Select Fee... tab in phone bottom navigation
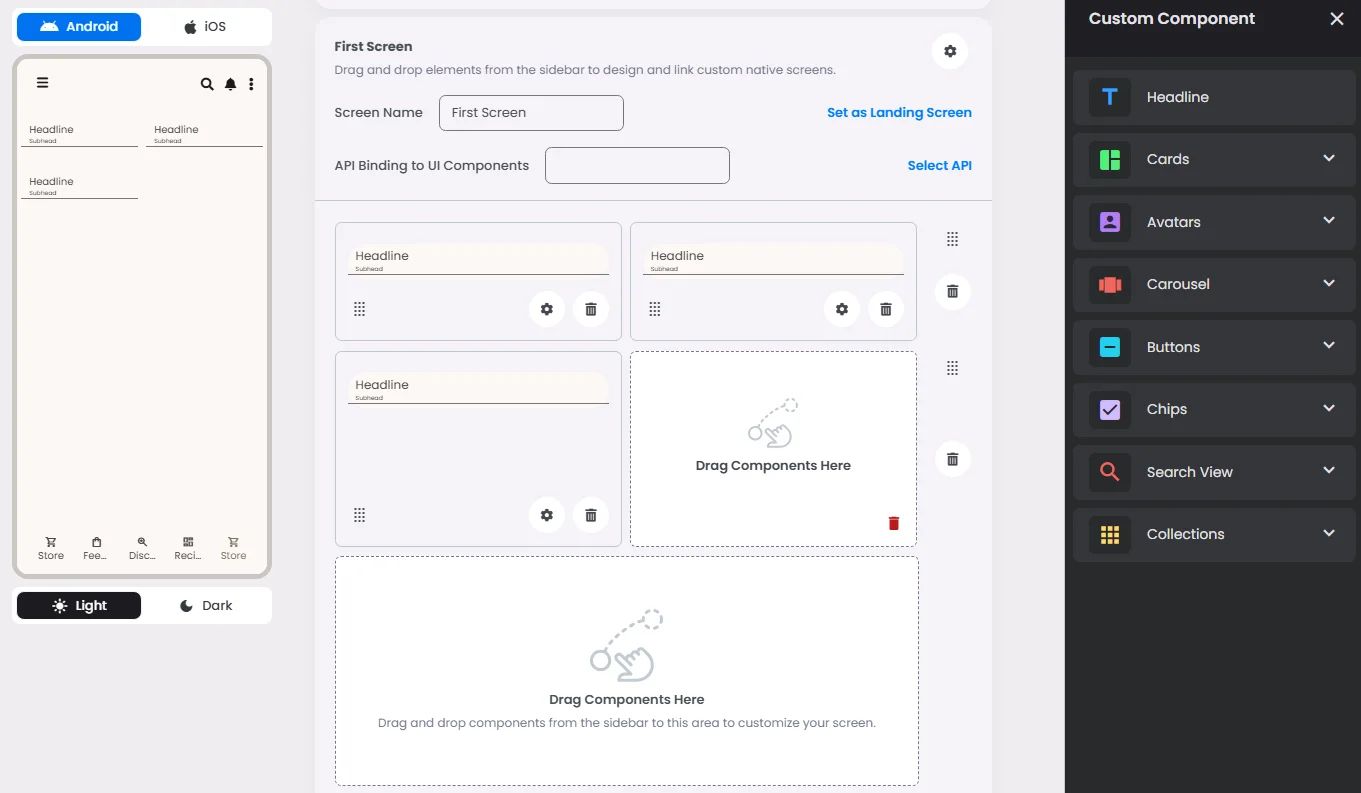This screenshot has width=1361, height=793. (96, 548)
